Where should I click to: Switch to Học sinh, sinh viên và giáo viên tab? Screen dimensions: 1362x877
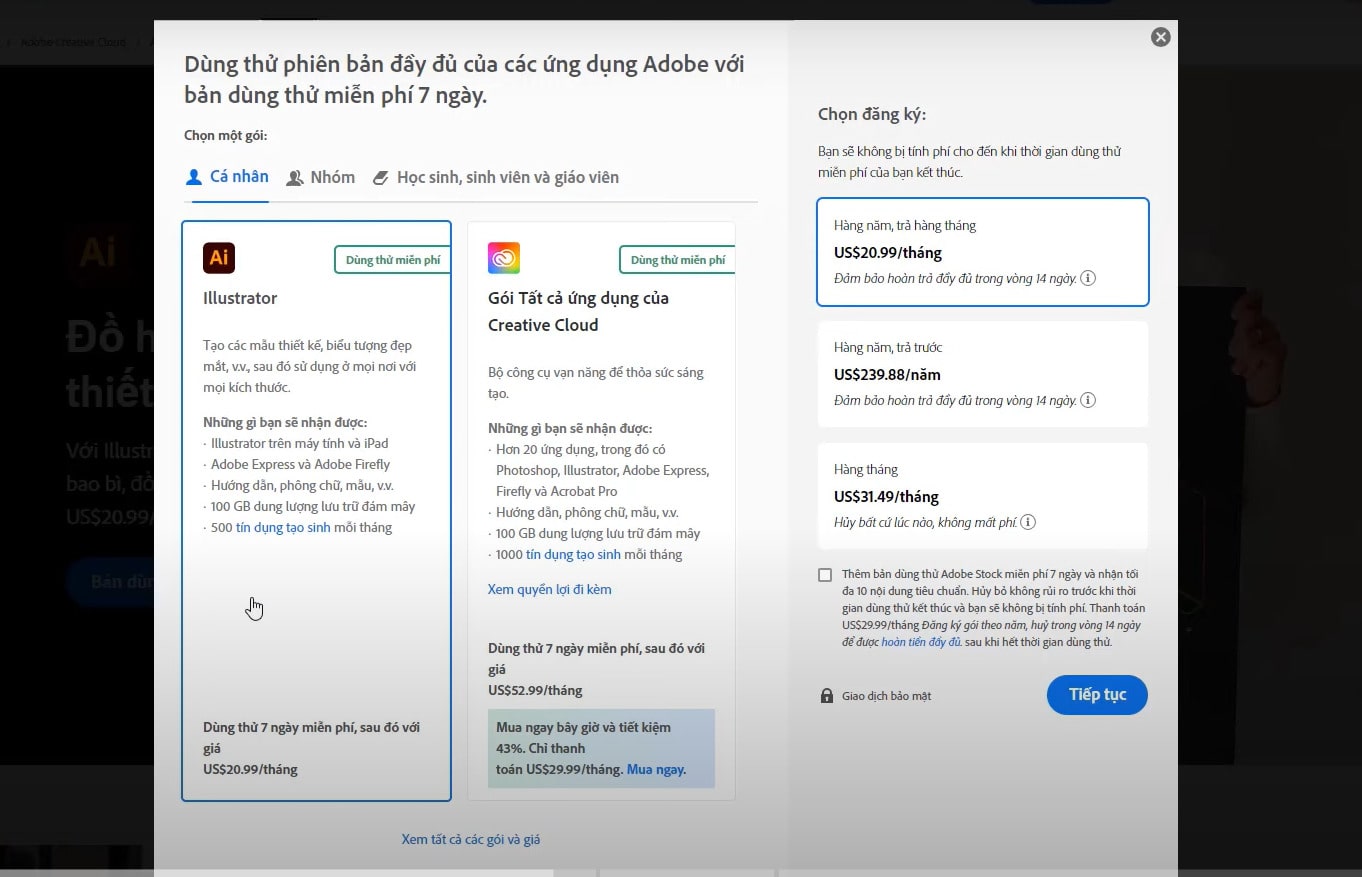496,177
